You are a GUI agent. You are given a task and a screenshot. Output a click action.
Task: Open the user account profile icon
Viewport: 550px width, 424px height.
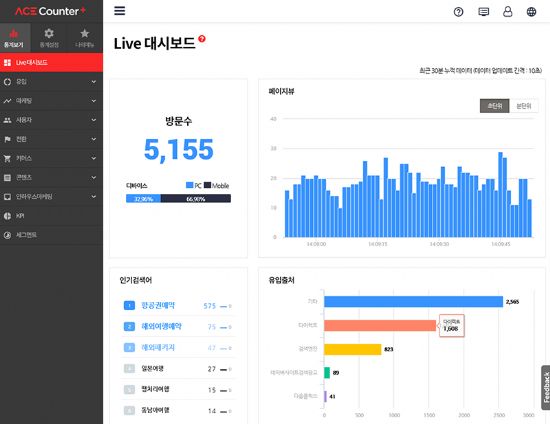tap(508, 12)
